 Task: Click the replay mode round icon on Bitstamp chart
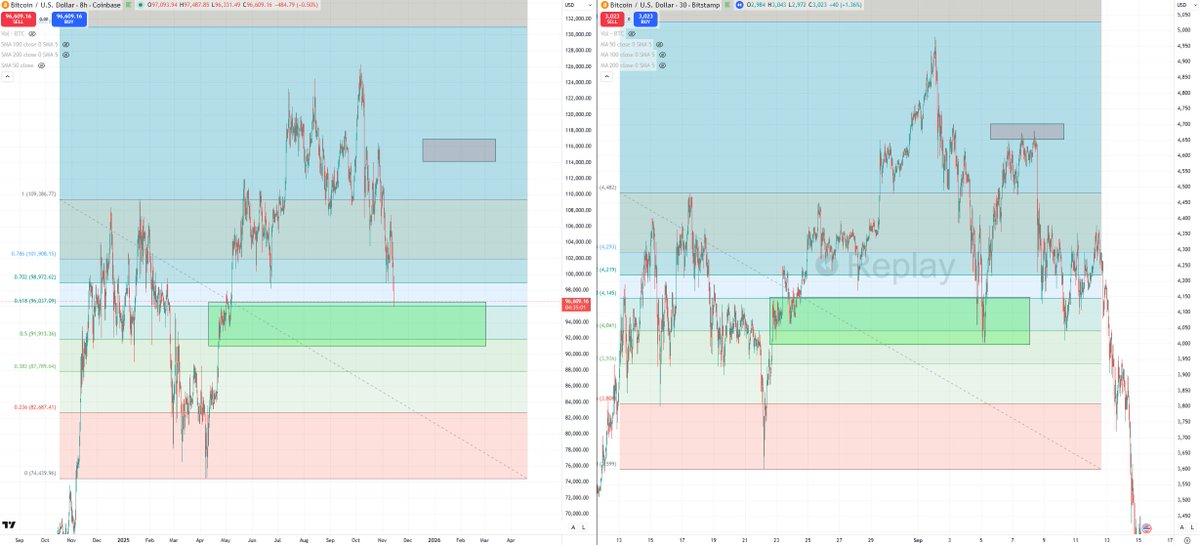(x=739, y=5)
